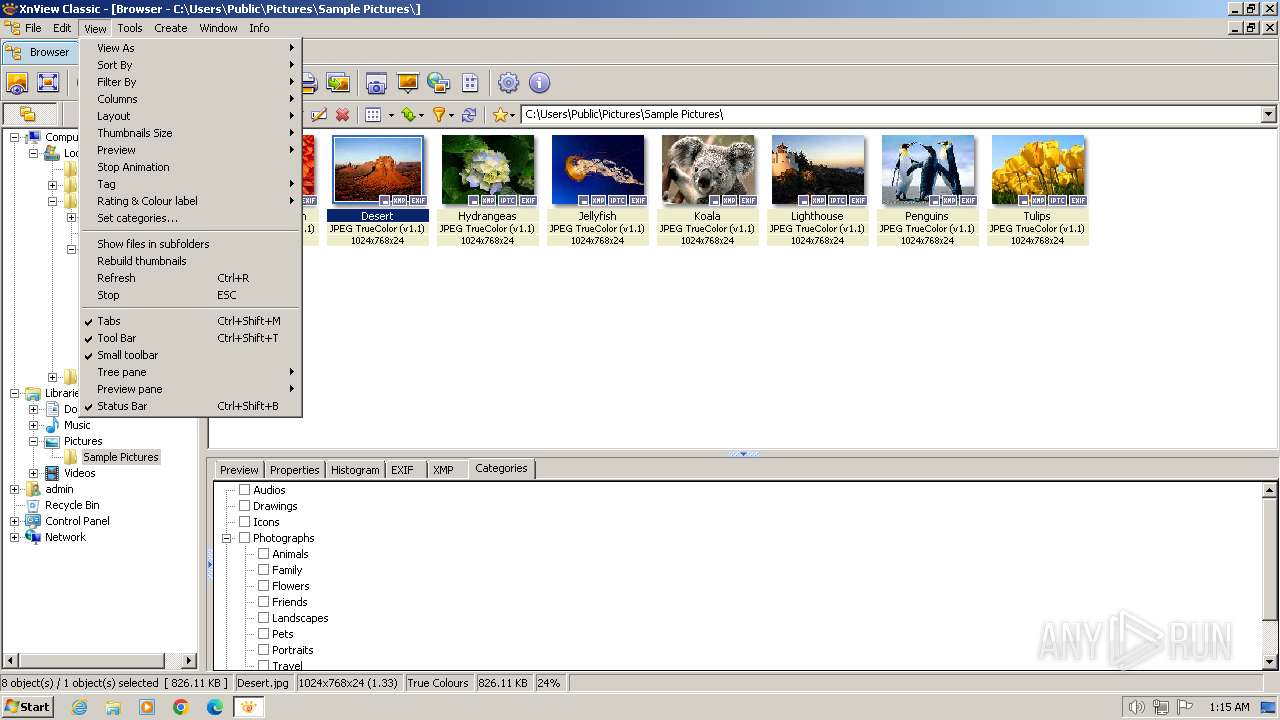
Task: Click the thumbnail view mode grid icon
Action: tap(373, 115)
